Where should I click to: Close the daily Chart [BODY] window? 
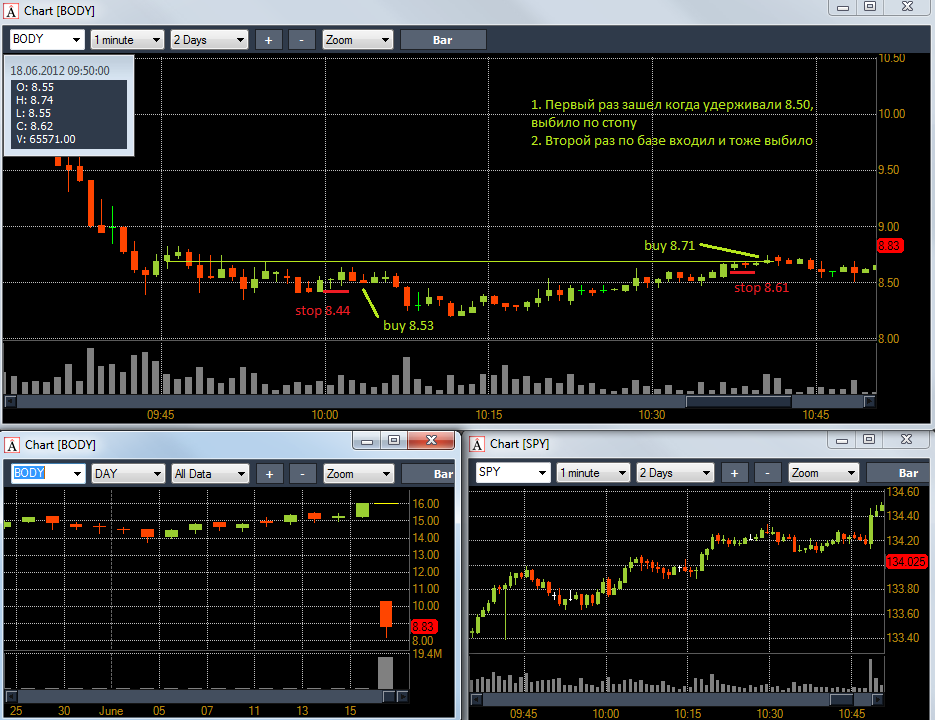(x=431, y=441)
